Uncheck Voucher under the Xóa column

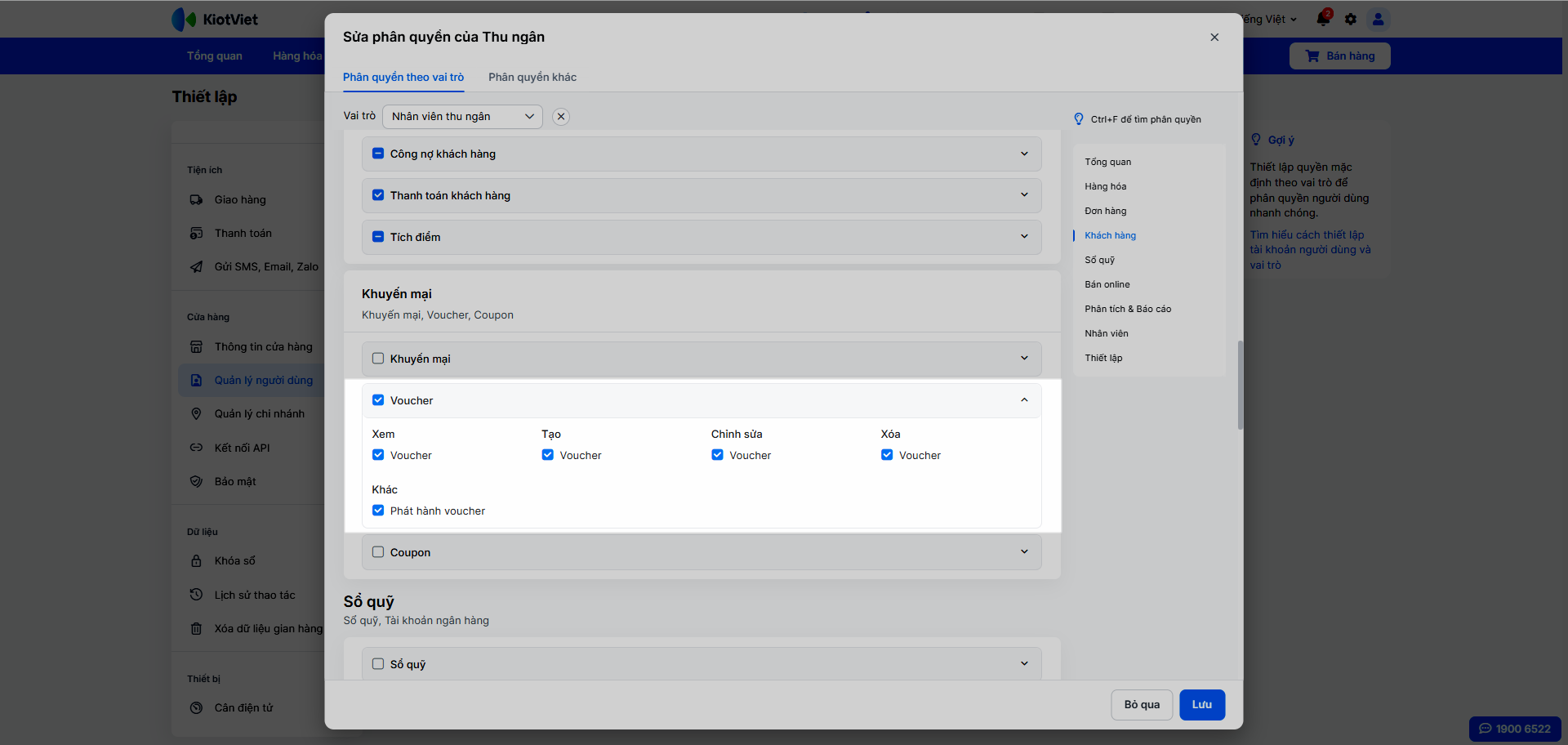[x=887, y=455]
